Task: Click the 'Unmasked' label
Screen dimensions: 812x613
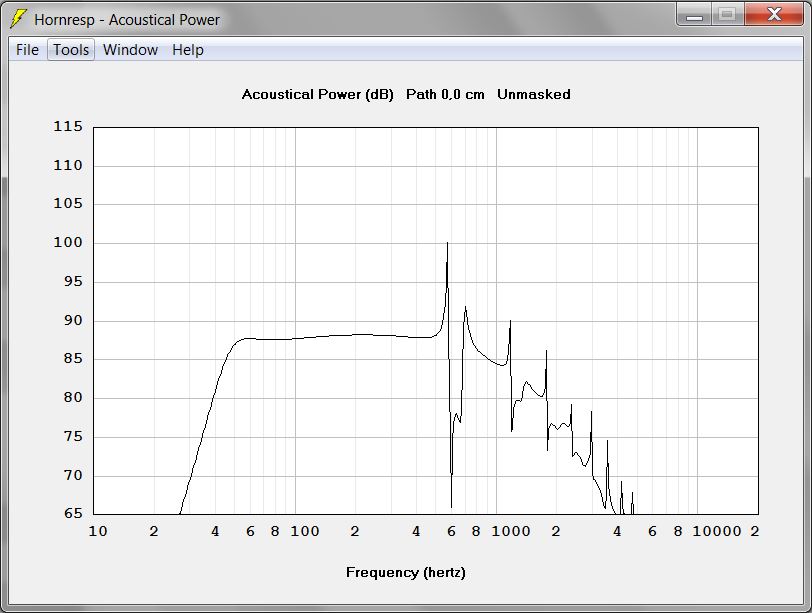Action: click(x=533, y=94)
